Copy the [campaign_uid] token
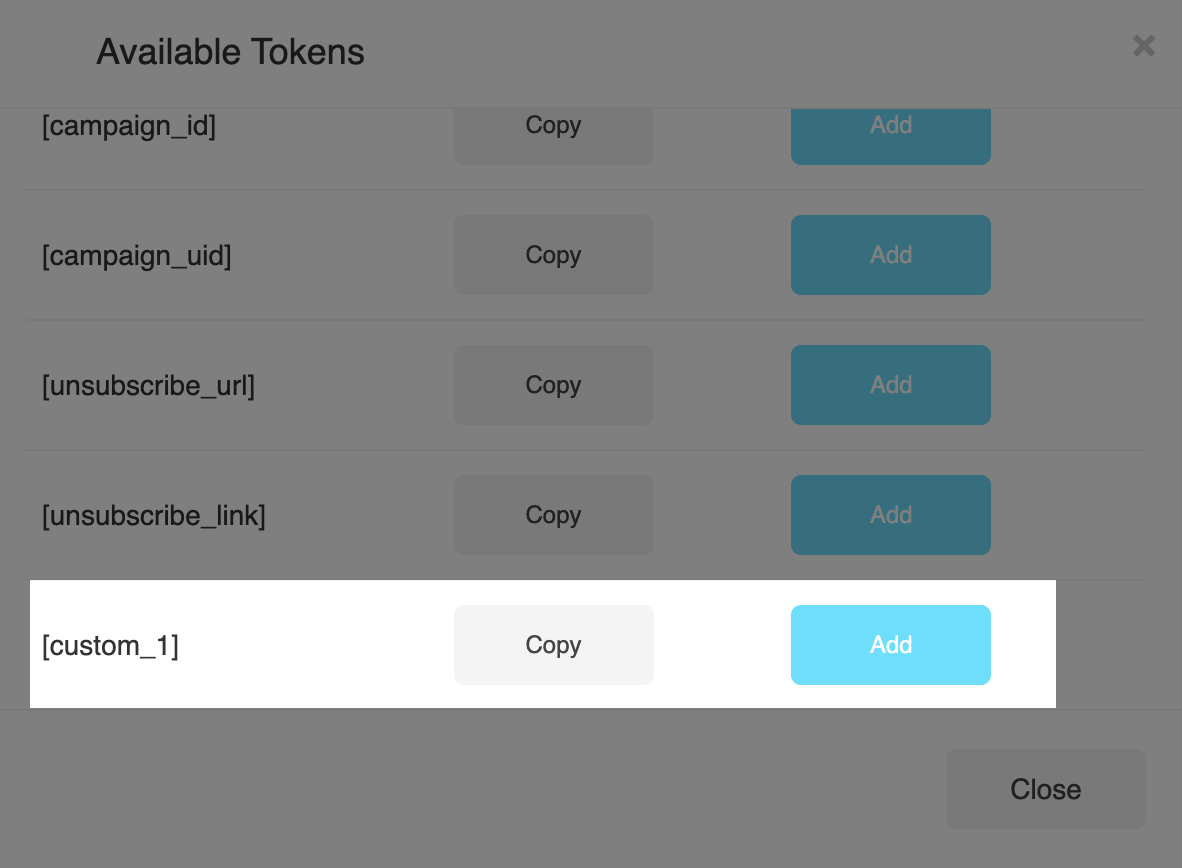Viewport: 1182px width, 868px height. point(553,255)
